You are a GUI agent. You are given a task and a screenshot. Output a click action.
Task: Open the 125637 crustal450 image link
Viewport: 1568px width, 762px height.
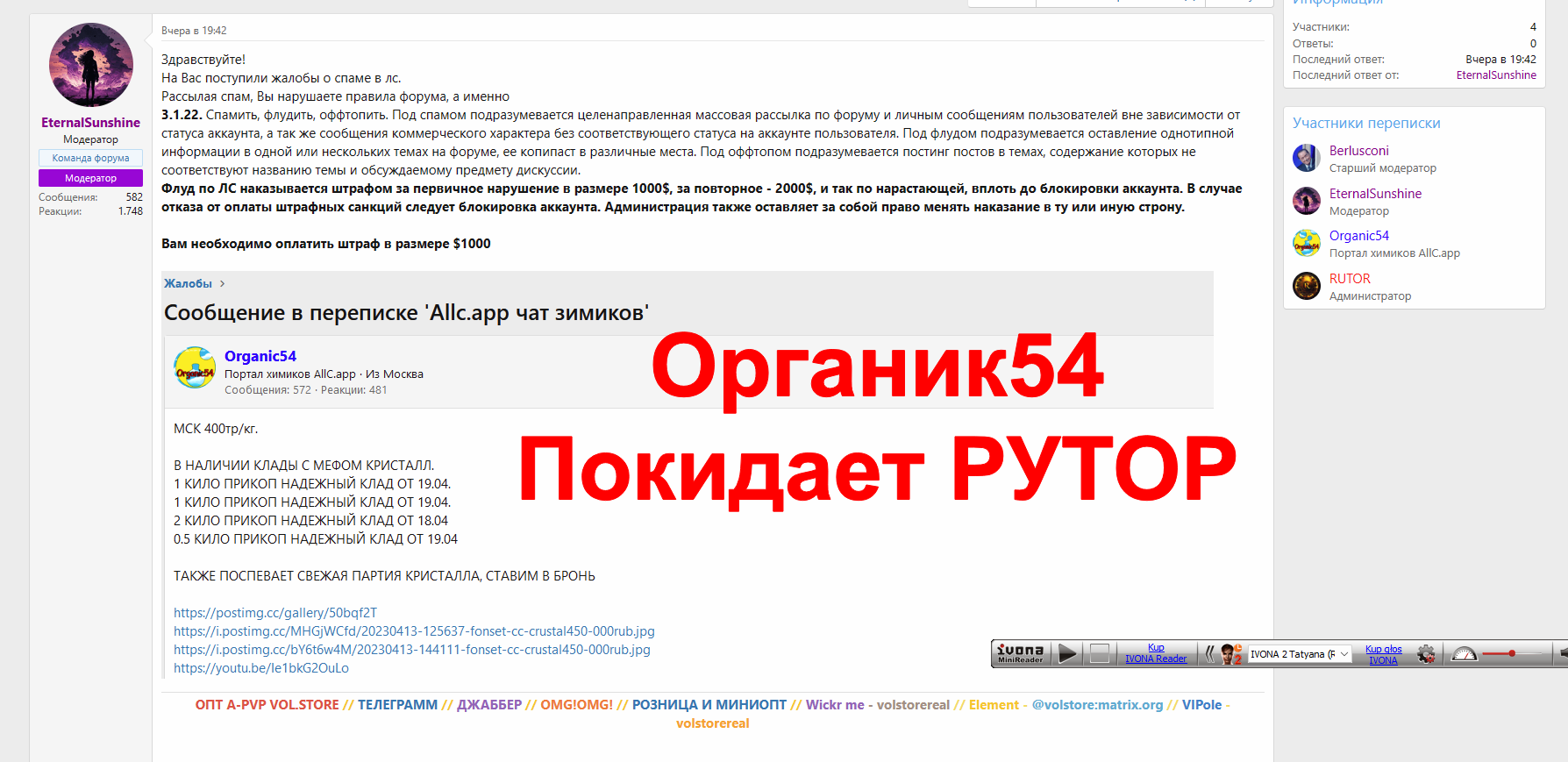pos(414,631)
